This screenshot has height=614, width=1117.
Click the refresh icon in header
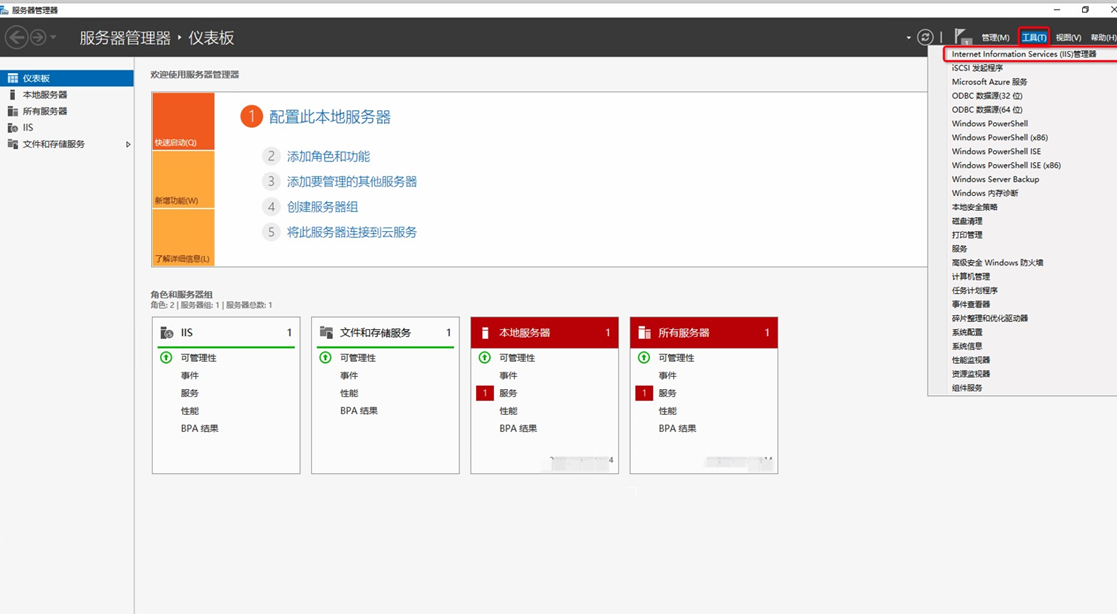click(925, 38)
